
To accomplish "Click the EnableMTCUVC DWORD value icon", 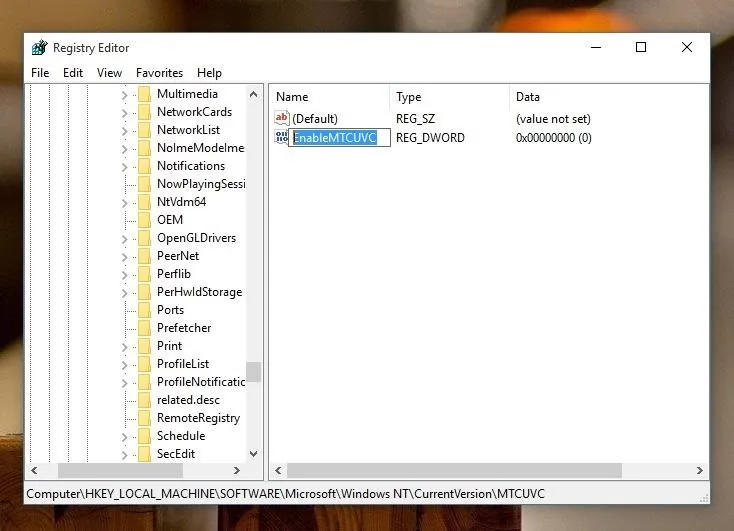I will click(x=281, y=137).
